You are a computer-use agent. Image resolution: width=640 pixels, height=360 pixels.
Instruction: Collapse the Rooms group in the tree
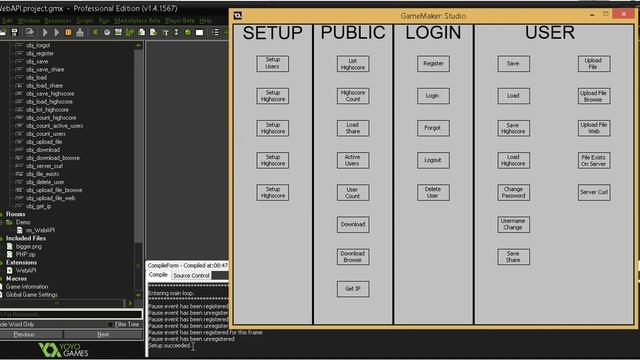pyautogui.click(x=1, y=214)
